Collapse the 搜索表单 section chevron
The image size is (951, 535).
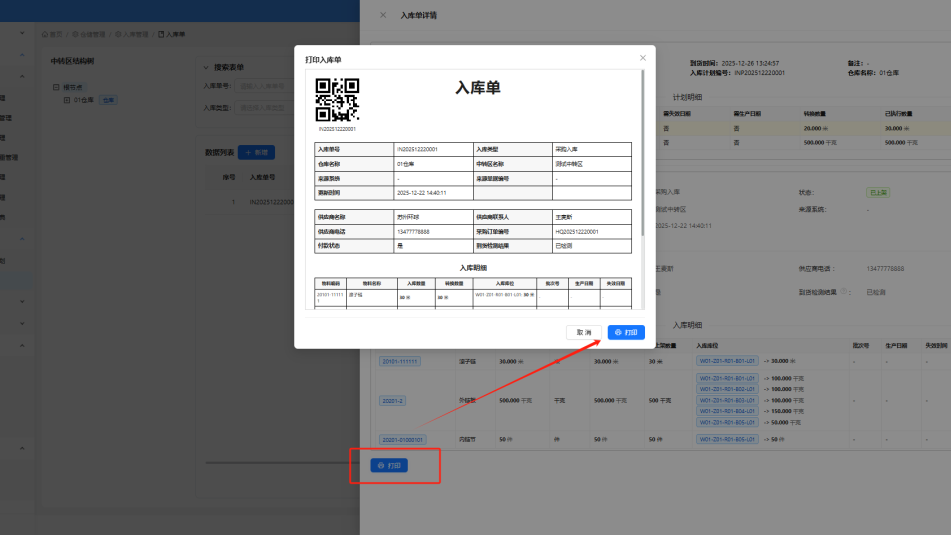pyautogui.click(x=207, y=67)
